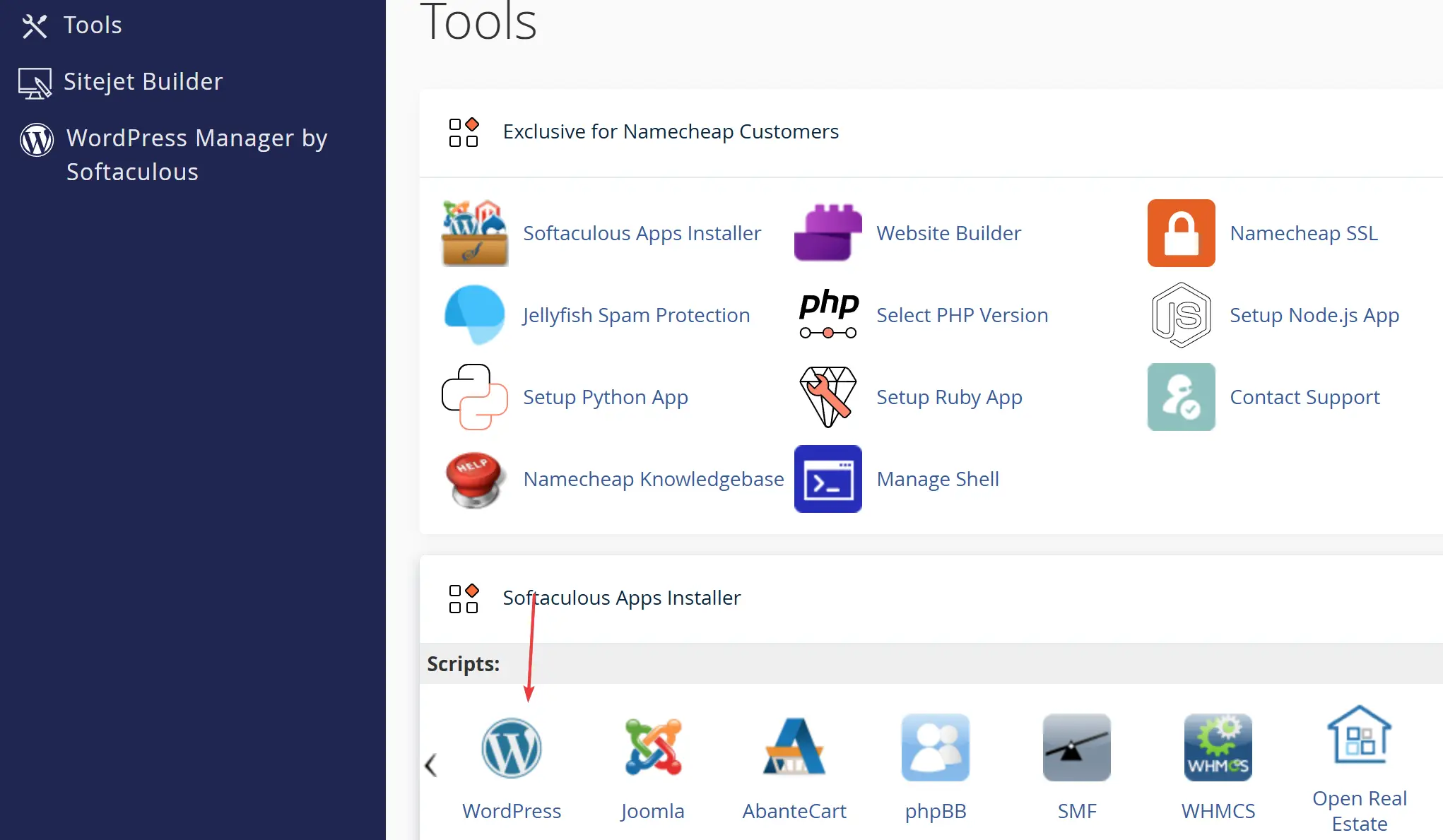
Task: Click the WordPress script logo
Action: click(x=512, y=748)
